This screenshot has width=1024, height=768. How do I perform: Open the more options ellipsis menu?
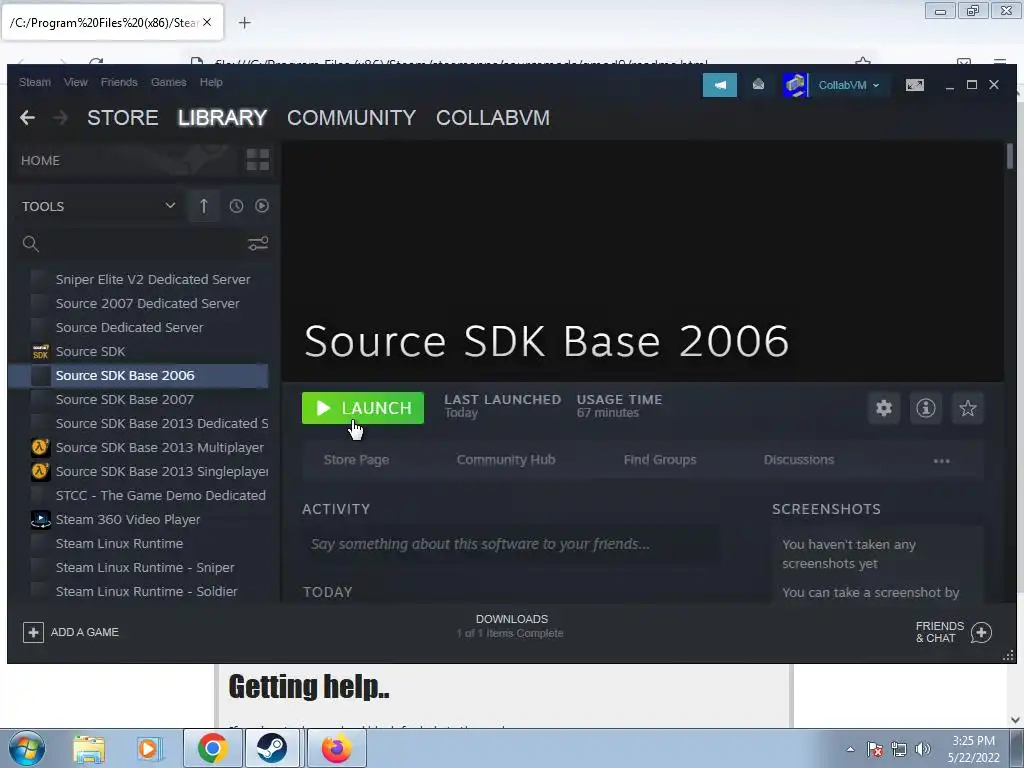941,460
